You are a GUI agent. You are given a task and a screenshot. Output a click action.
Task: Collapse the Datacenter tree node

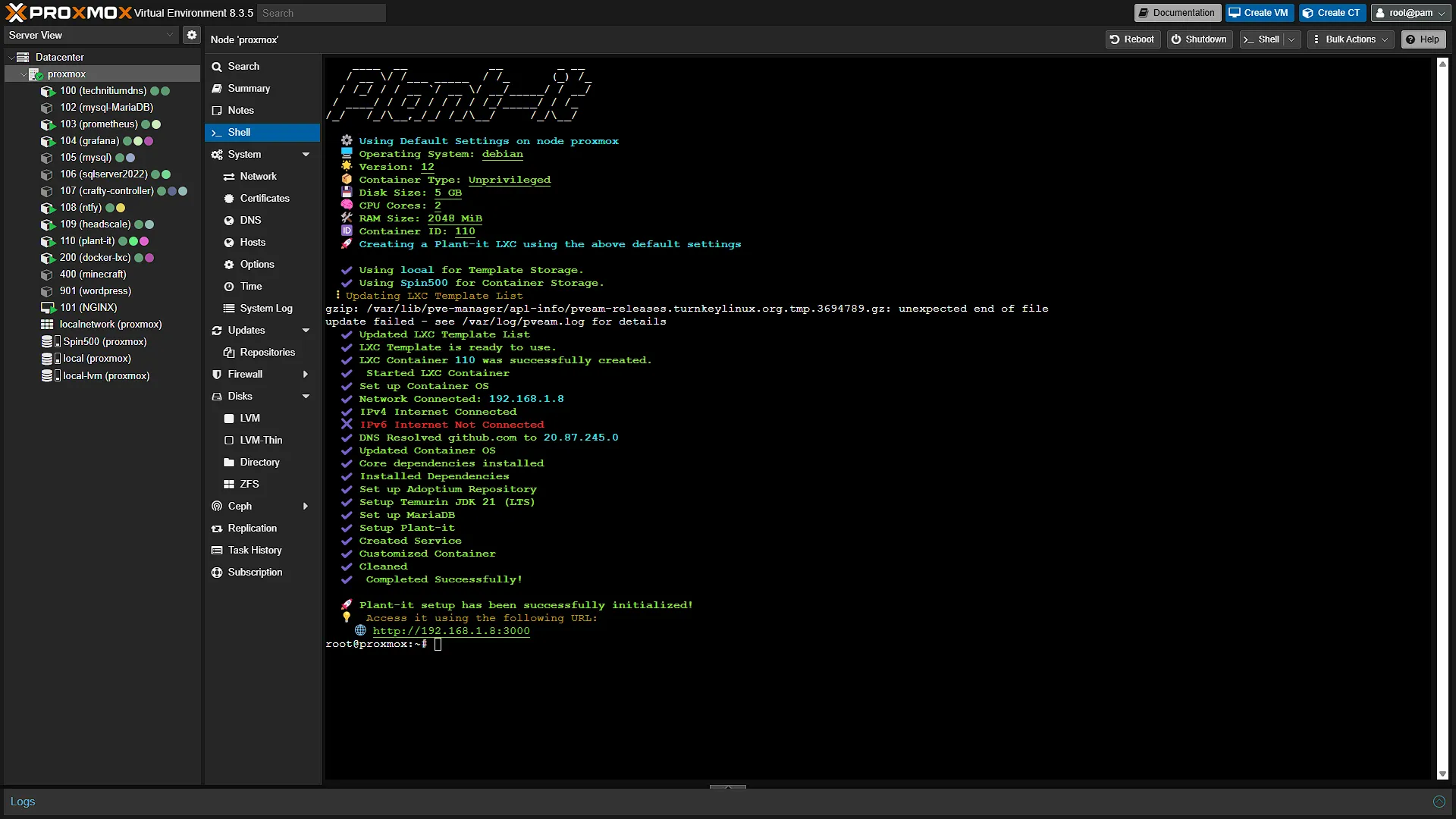click(11, 58)
